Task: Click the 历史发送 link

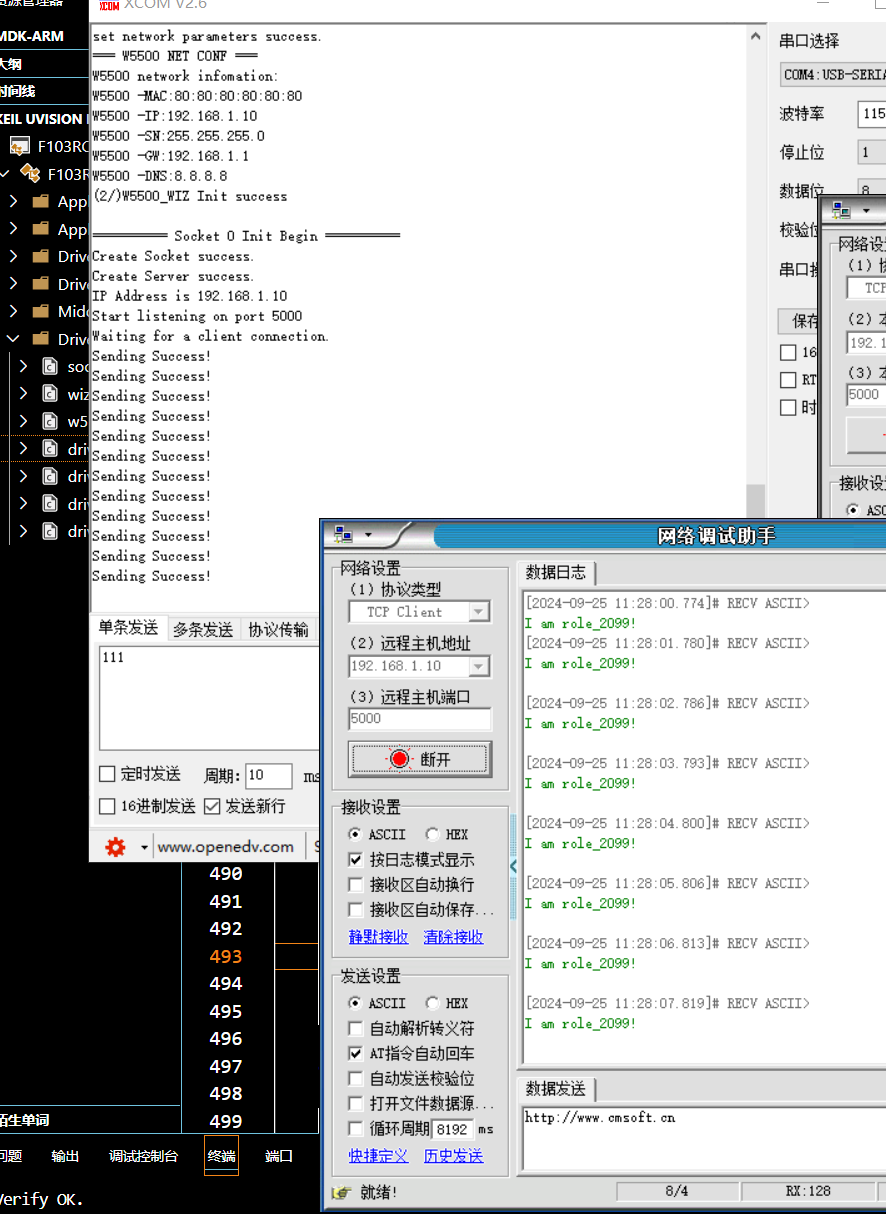Action: click(x=453, y=1156)
